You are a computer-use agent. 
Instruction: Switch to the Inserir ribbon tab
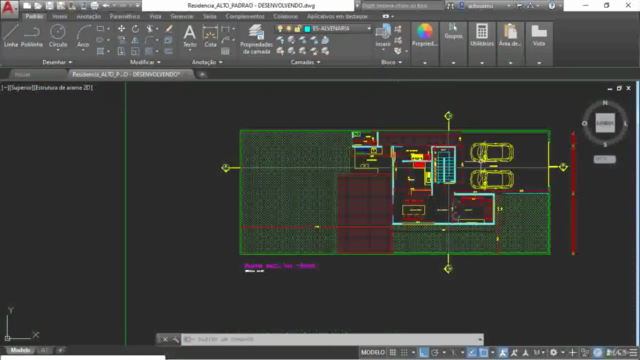click(x=60, y=16)
